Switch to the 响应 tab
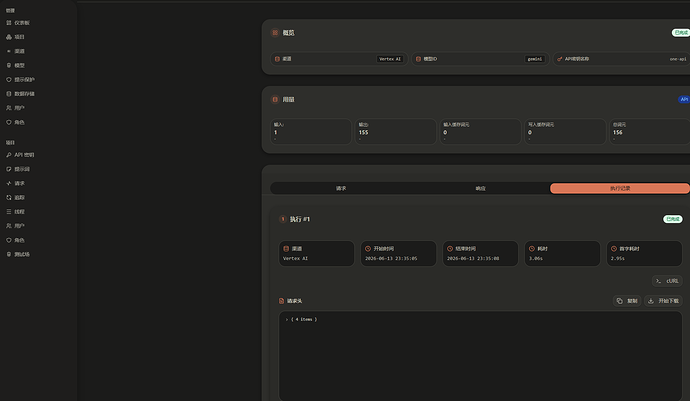This screenshot has width=690, height=401. 481,188
